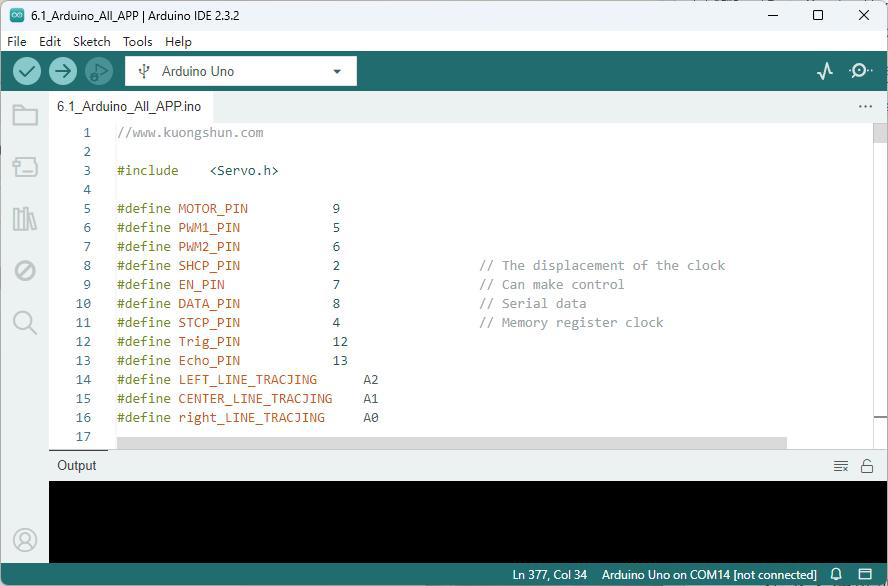The image size is (888, 586).
Task: Click the A1 pin value
Action: (x=370, y=399)
